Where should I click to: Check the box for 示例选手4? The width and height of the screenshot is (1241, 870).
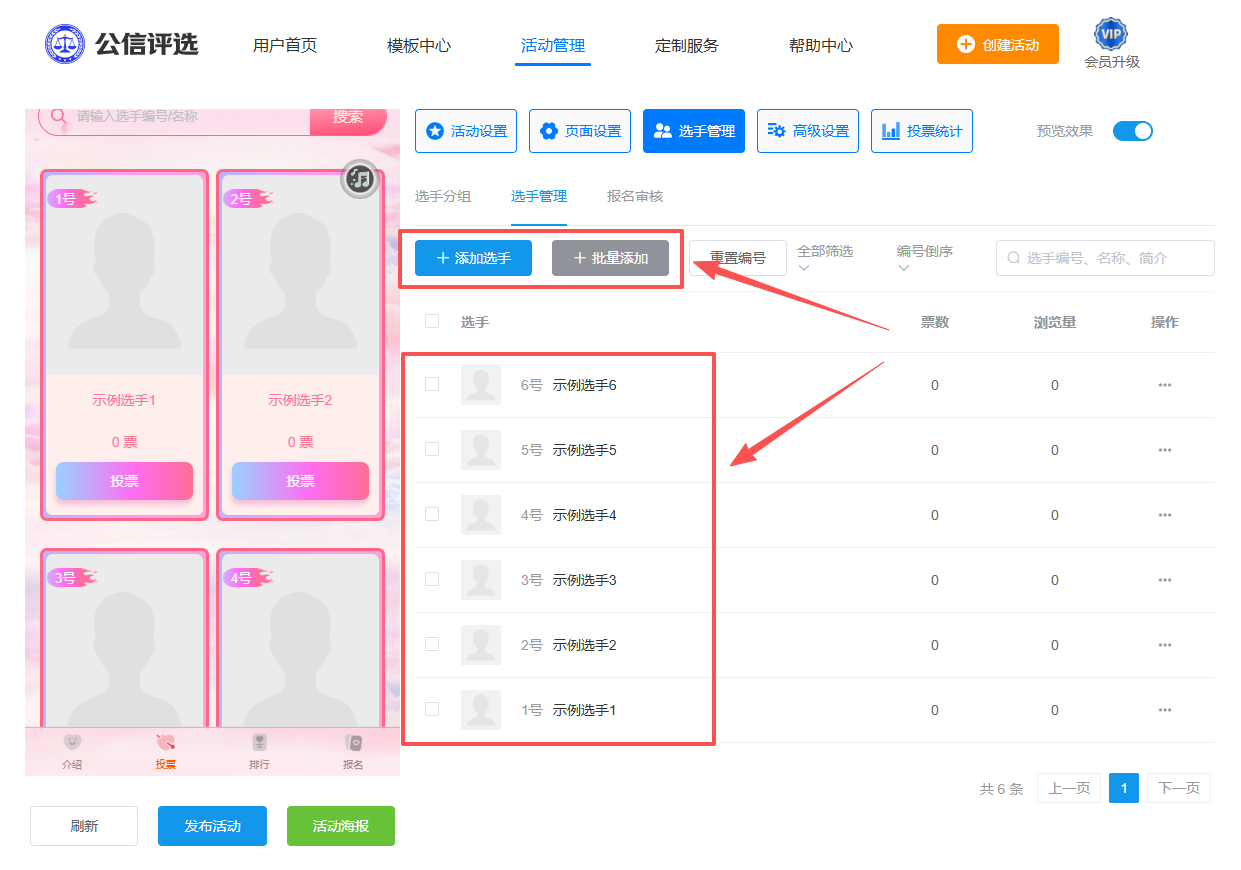432,514
